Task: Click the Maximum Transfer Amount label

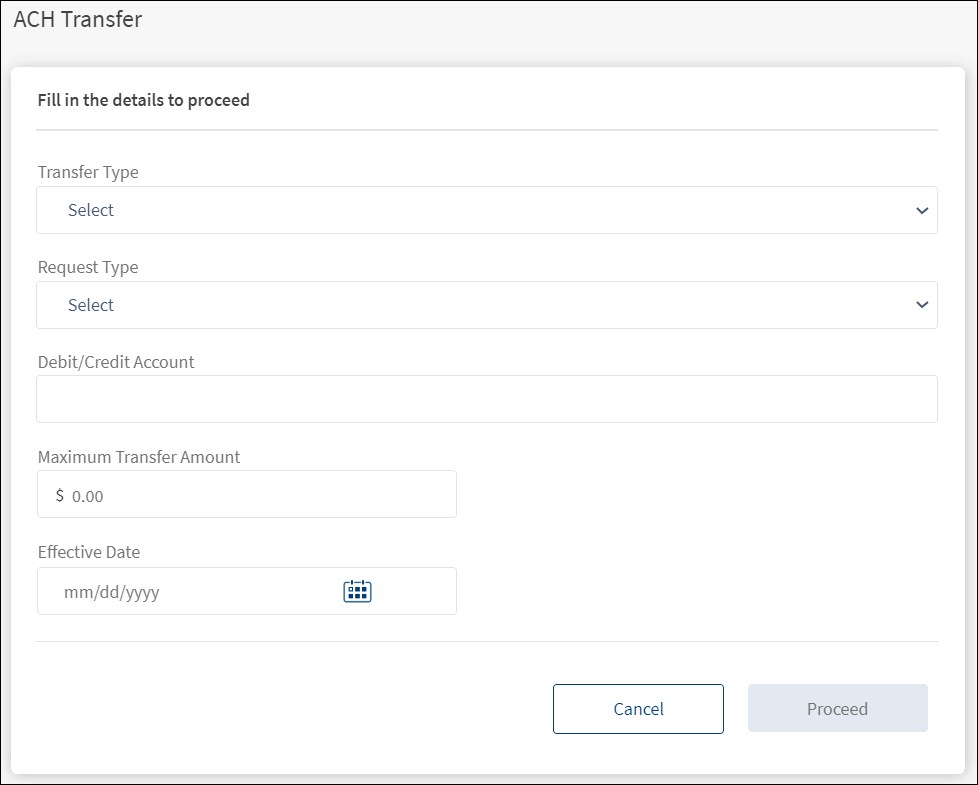Action: pyautogui.click(x=139, y=457)
